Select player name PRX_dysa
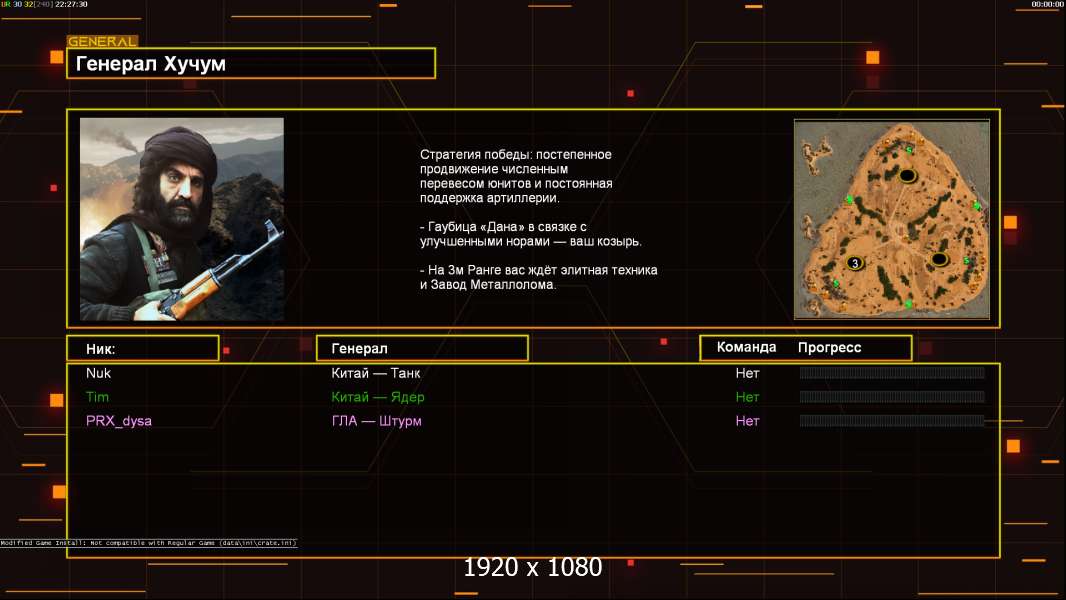The image size is (1066, 600). tap(119, 421)
